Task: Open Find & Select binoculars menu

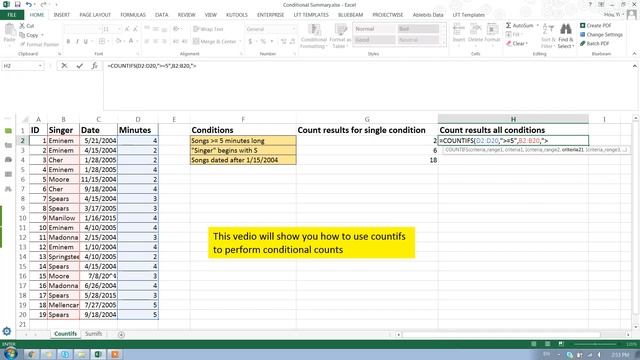Action: click(x=566, y=36)
